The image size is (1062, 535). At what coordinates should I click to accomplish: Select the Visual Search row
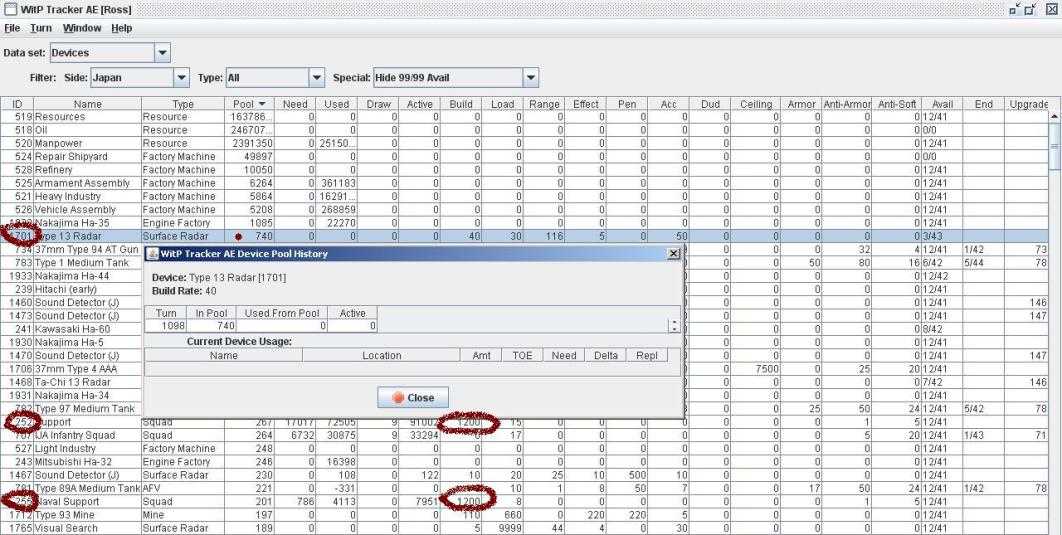click(x=525, y=528)
